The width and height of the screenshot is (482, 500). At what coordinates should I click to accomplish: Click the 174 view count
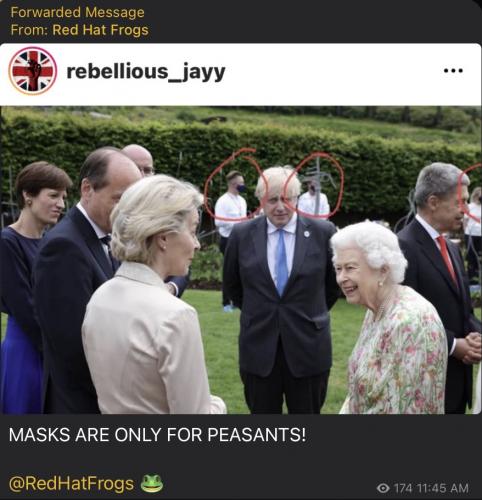point(404,488)
